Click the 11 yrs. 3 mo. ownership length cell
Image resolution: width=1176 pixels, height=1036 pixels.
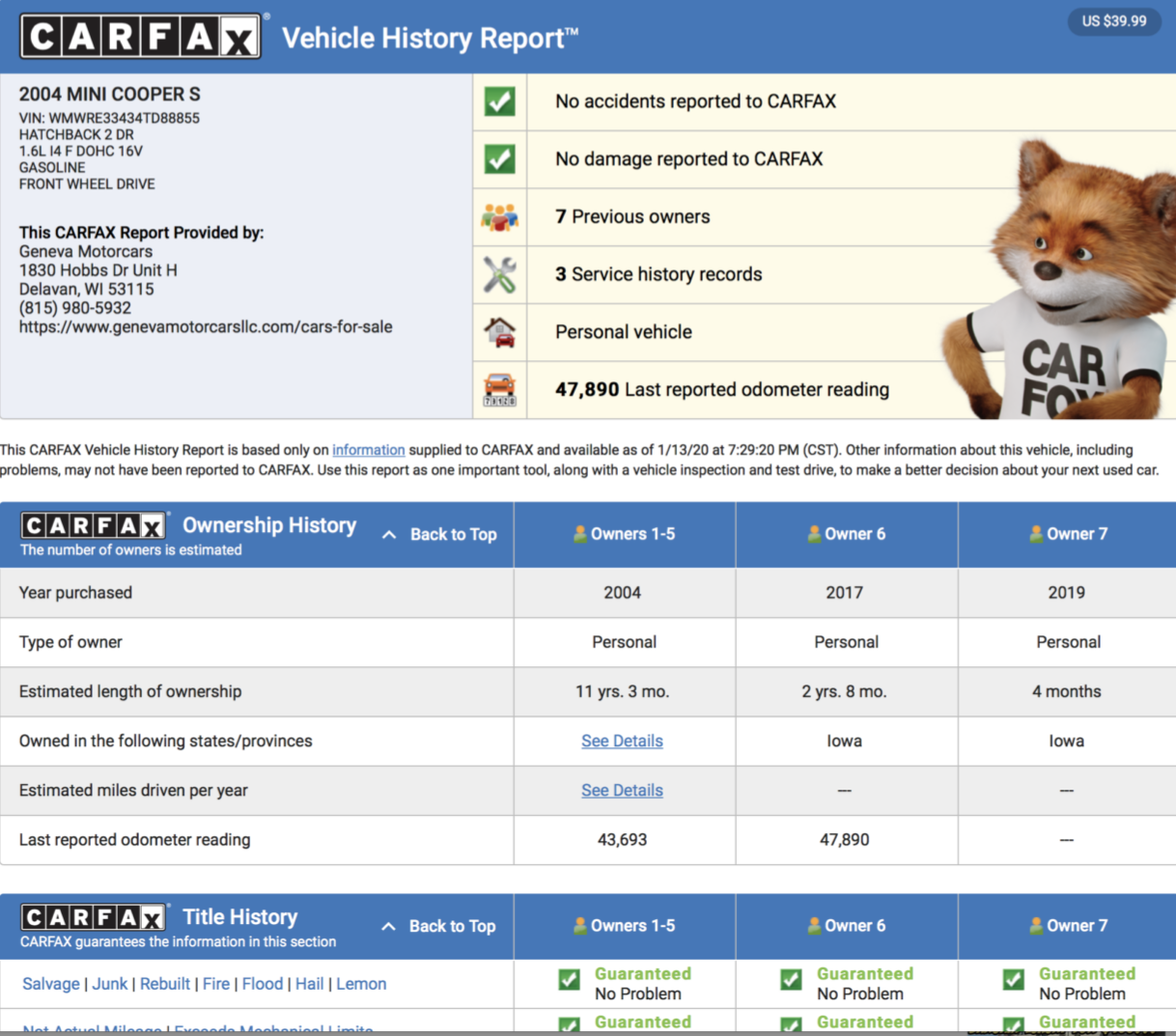click(x=623, y=691)
